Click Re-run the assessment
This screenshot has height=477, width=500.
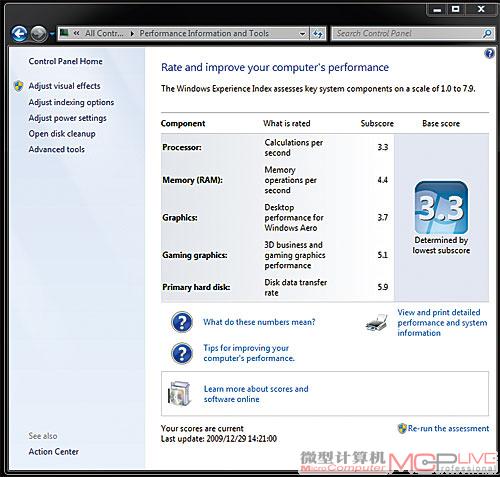point(448,428)
